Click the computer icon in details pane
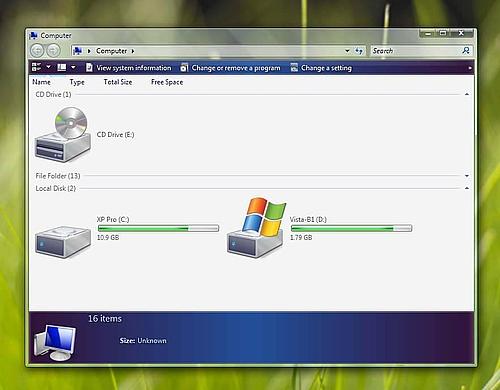The height and width of the screenshot is (390, 500). coord(55,343)
